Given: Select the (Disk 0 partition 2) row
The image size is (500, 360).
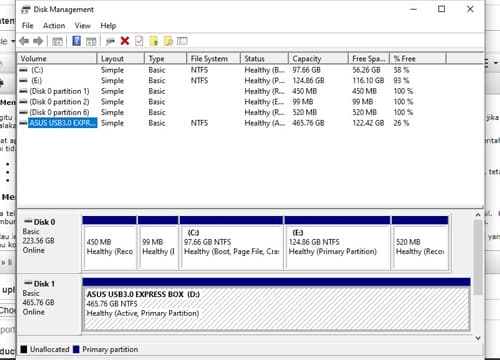Looking at the screenshot, I should (x=59, y=102).
